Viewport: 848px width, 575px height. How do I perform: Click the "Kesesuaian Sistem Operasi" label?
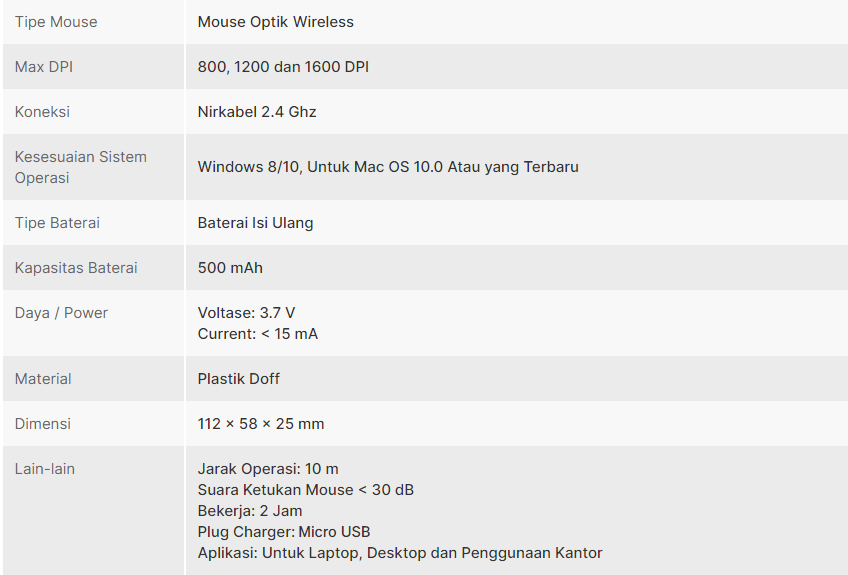pyautogui.click(x=80, y=167)
